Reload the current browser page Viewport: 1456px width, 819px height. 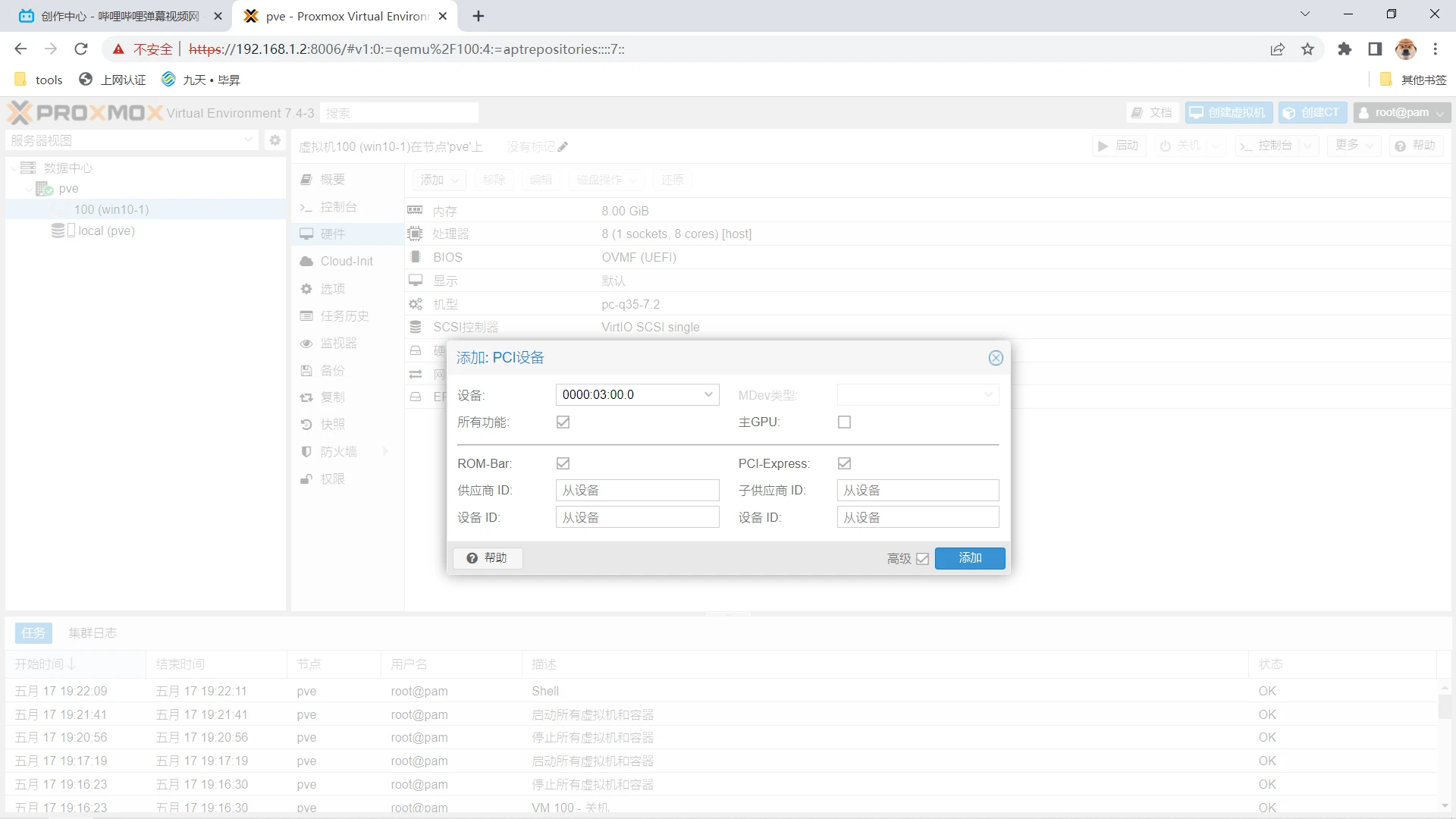[81, 49]
